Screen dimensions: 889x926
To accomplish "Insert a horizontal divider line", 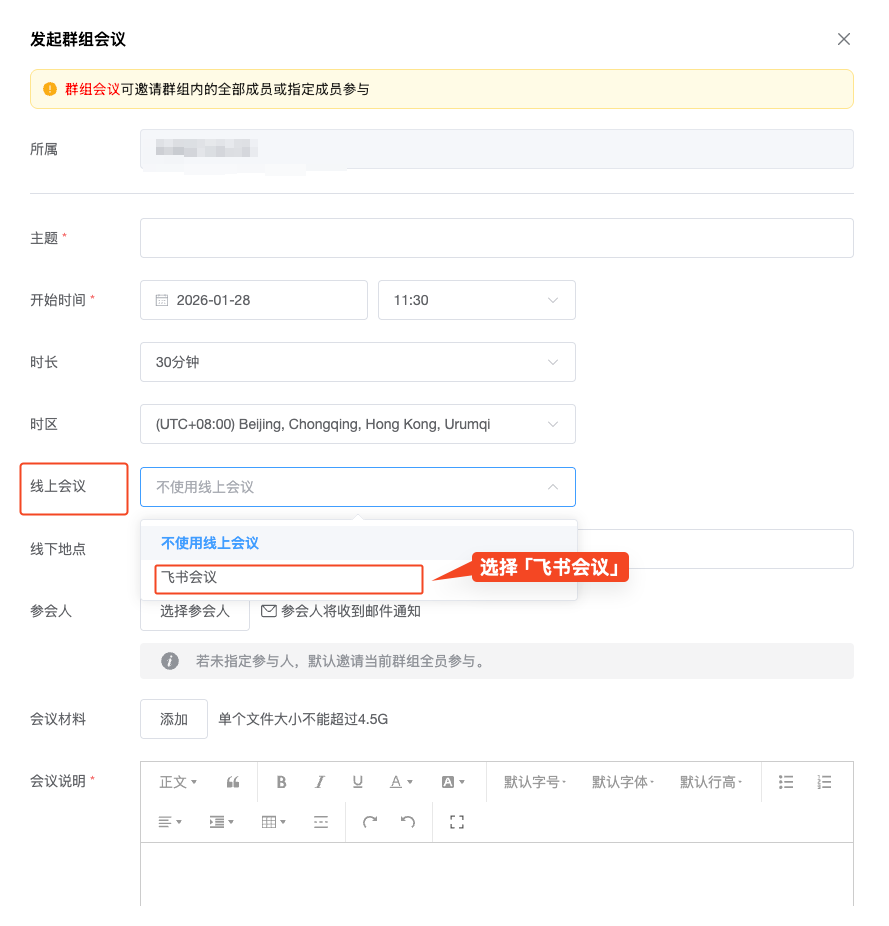I will coord(321,822).
